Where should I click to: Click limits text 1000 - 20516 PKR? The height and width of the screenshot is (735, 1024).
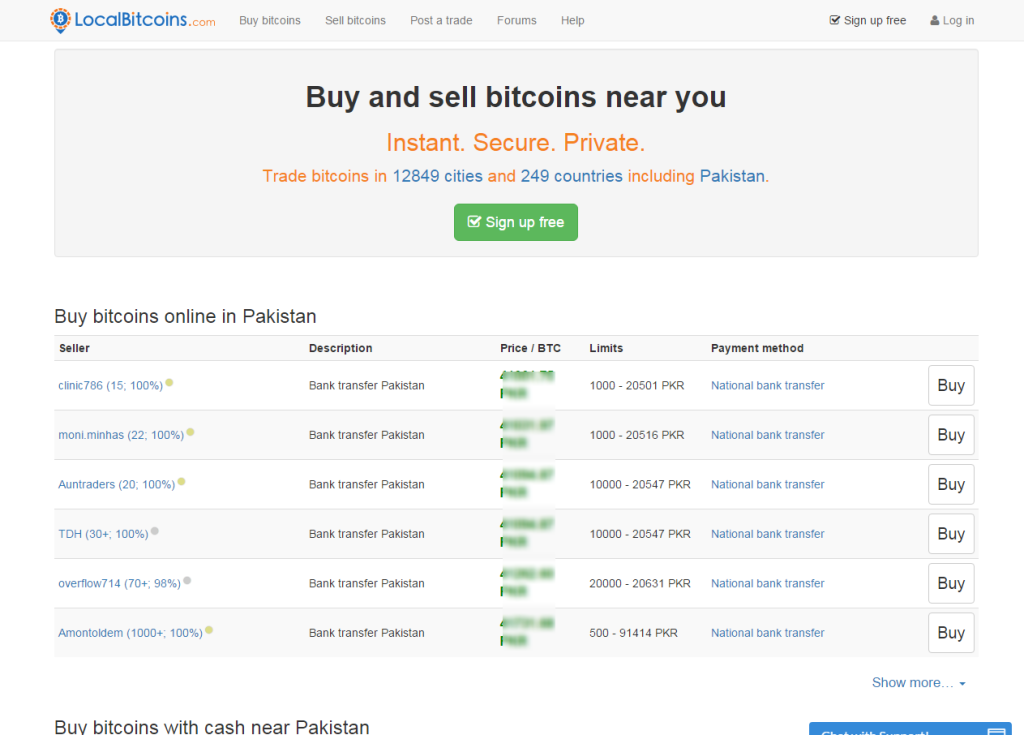tap(637, 435)
